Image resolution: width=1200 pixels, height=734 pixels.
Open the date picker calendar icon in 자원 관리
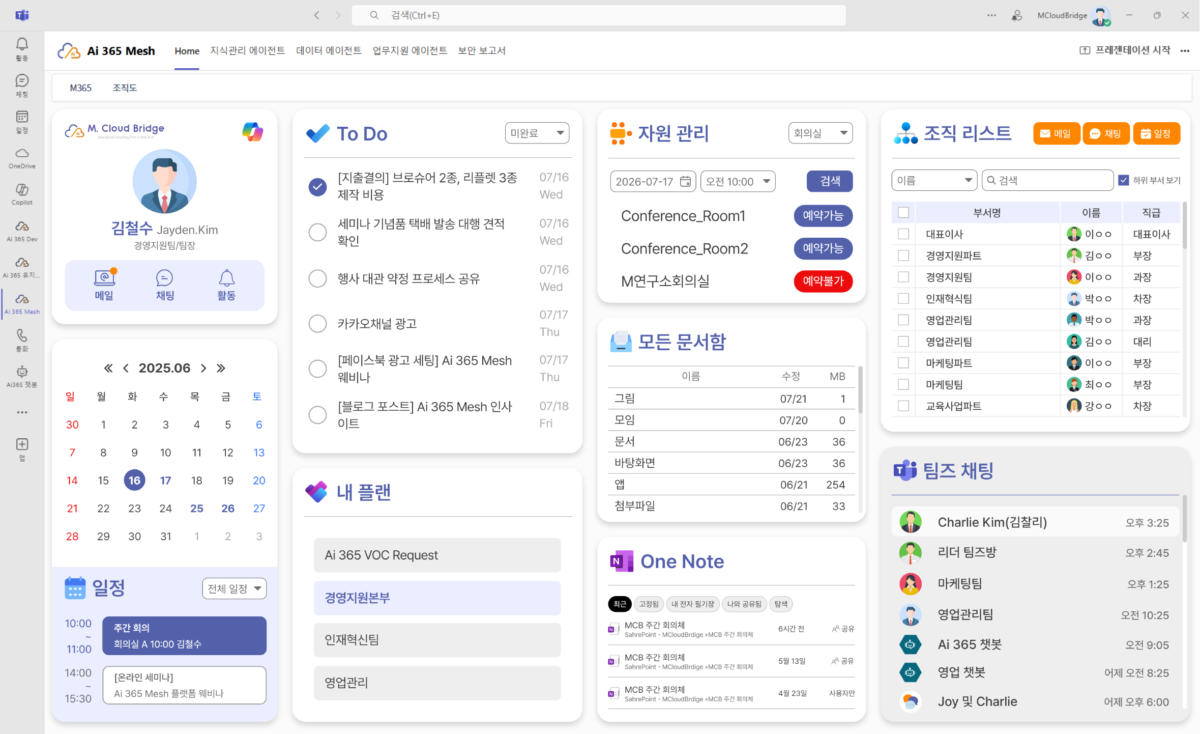point(685,181)
